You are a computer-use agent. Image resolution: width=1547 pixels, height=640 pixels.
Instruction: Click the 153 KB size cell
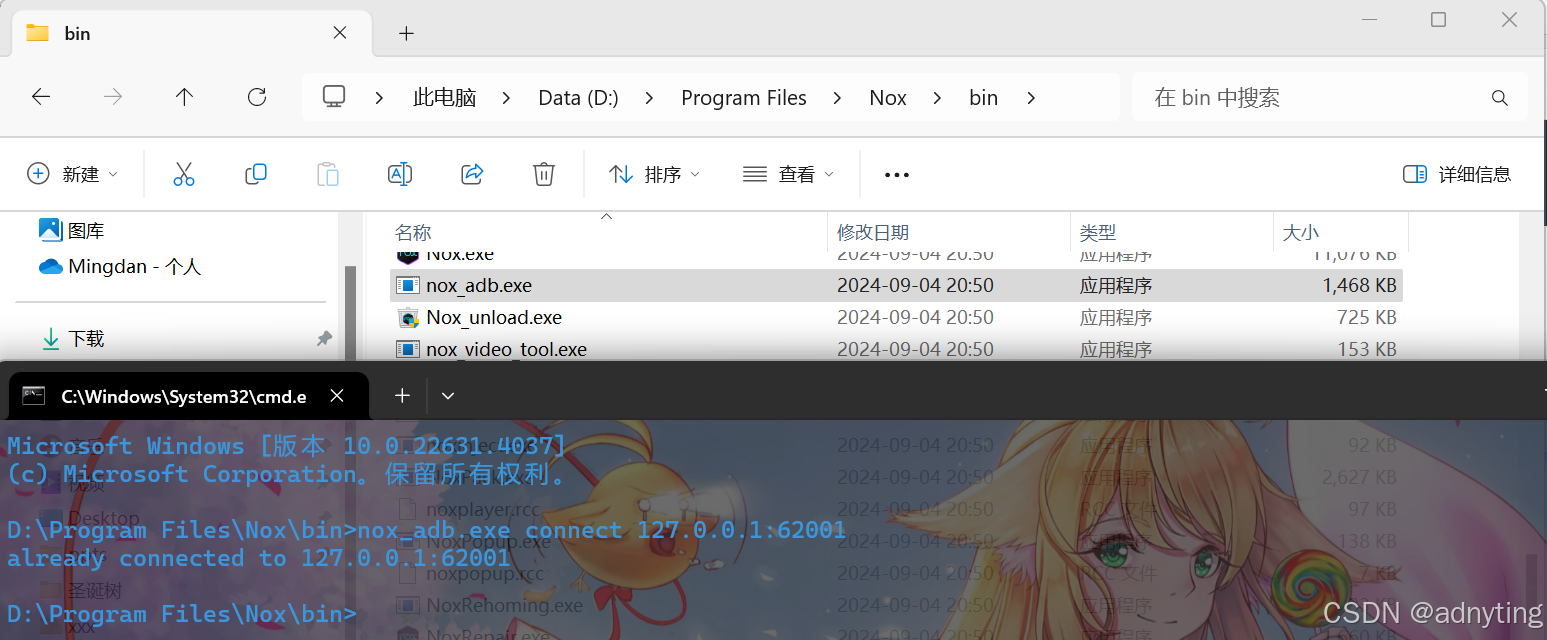[1367, 350]
